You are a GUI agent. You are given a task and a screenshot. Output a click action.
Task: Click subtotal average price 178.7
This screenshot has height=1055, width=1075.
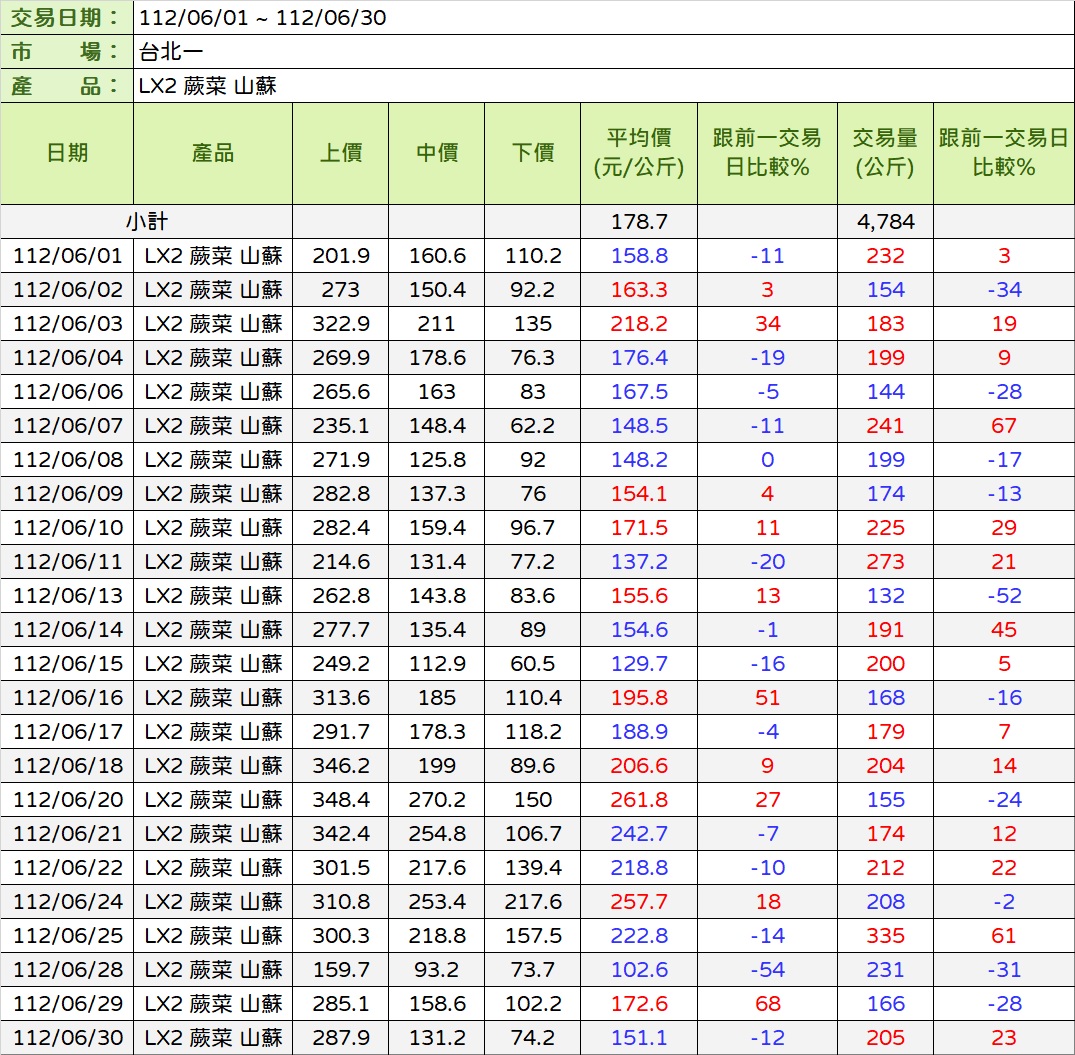(639, 222)
